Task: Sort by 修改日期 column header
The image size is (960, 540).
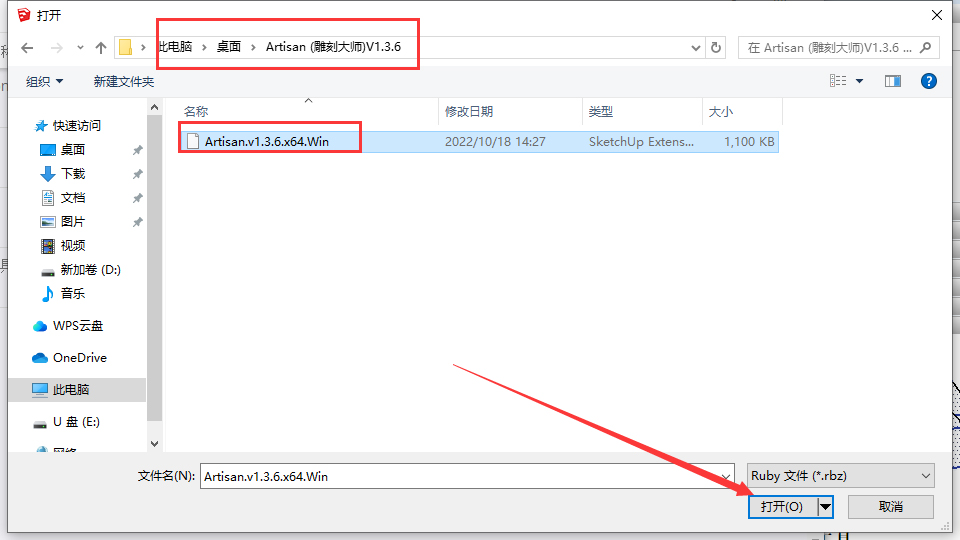Action: [x=469, y=111]
